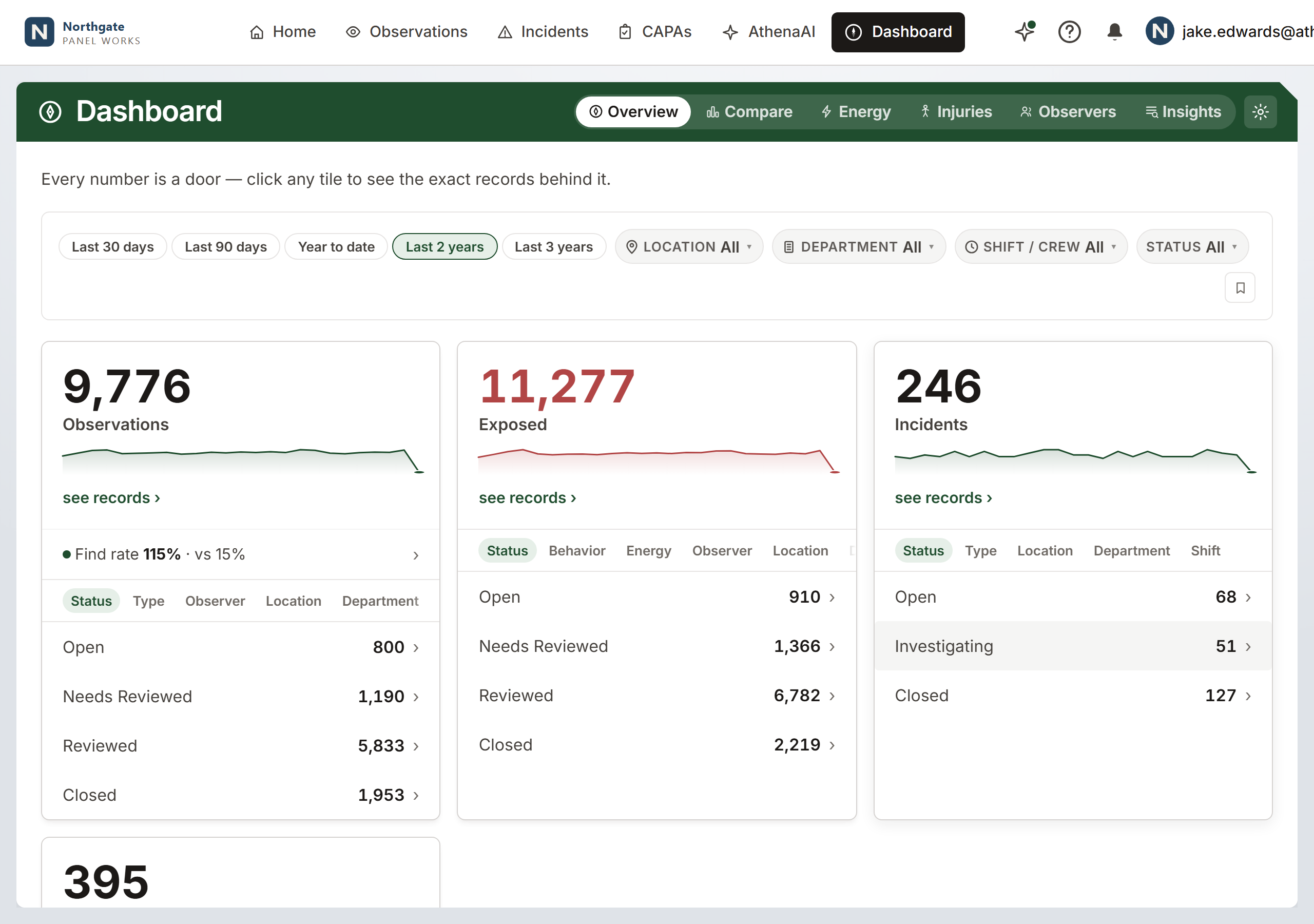
Task: Go to Home in the top nav
Action: point(283,32)
